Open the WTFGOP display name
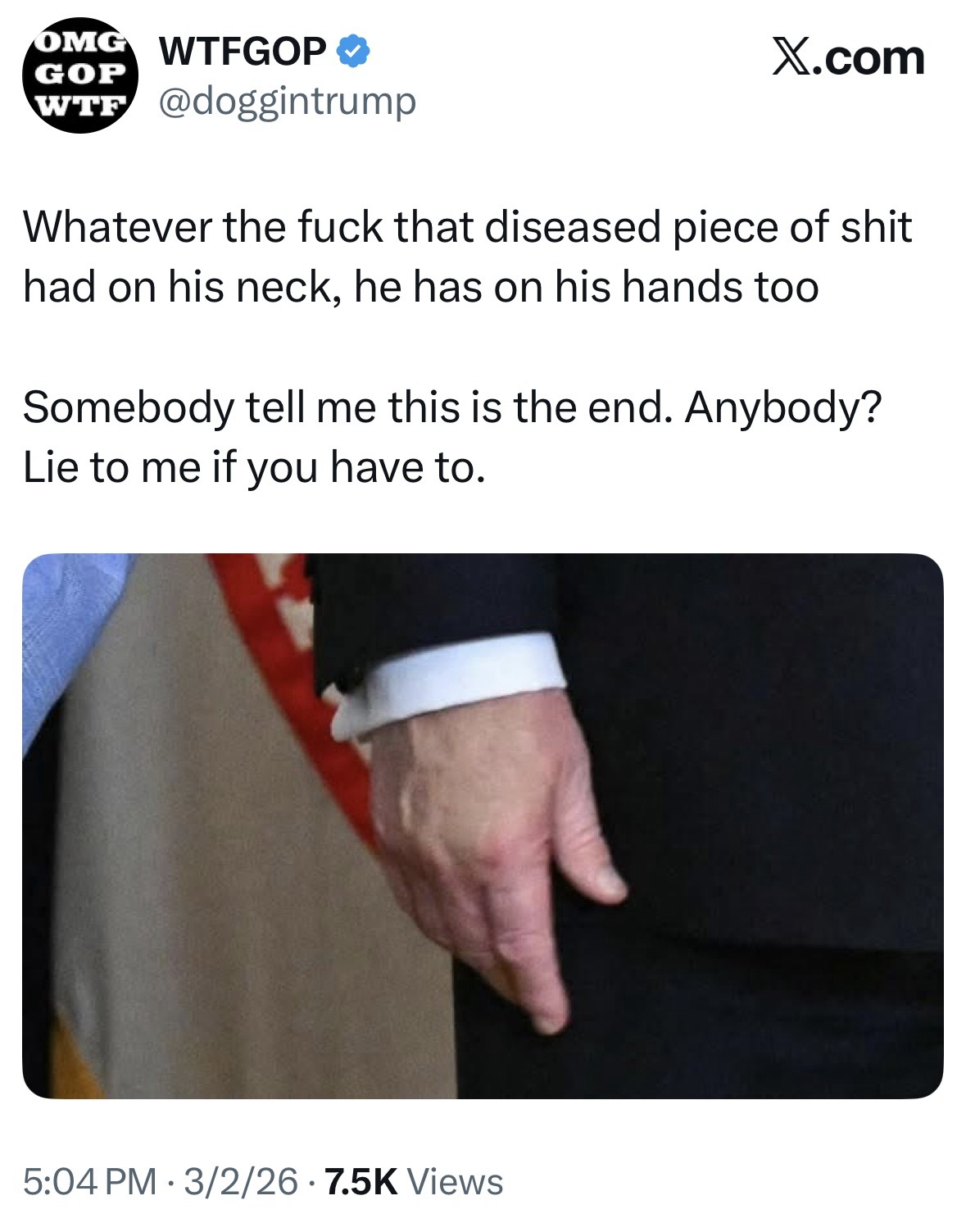The height and width of the screenshot is (1232, 966). (x=243, y=53)
